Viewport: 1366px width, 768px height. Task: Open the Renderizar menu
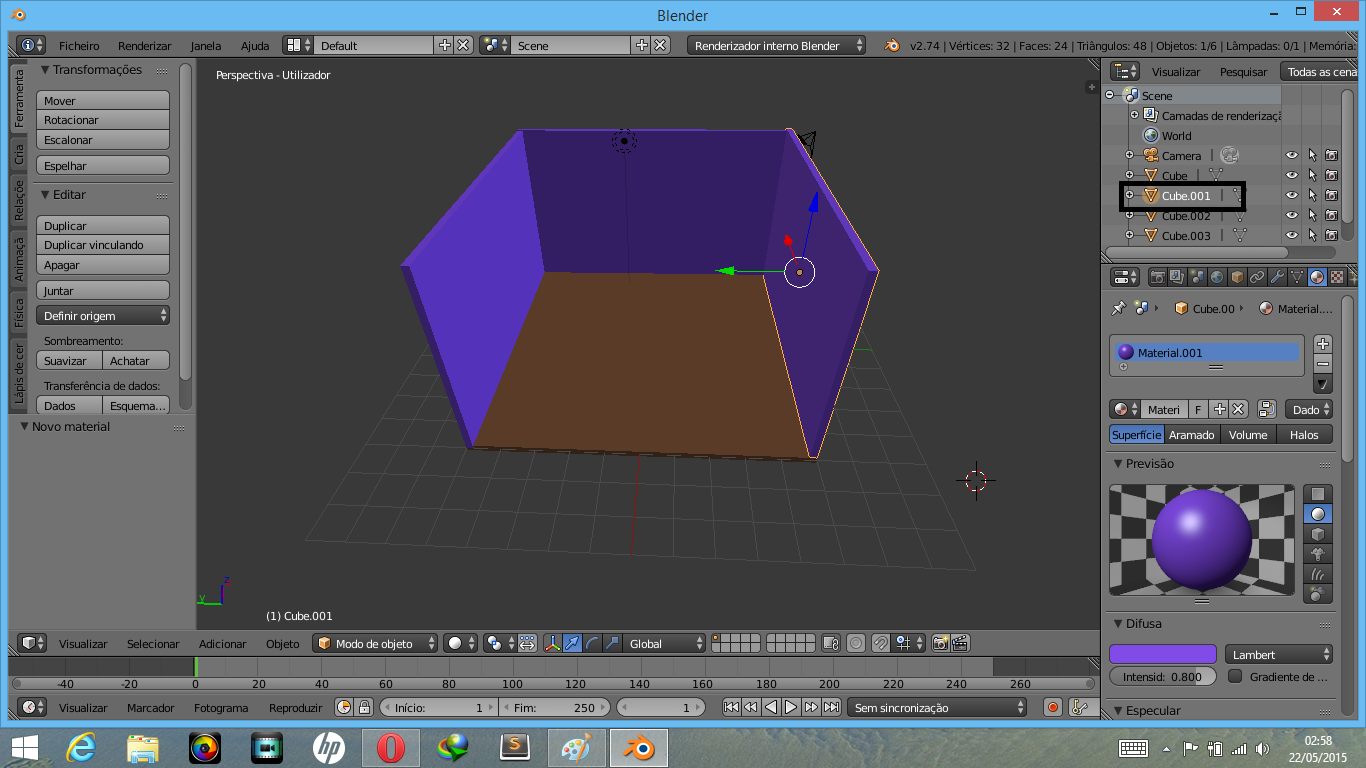pyautogui.click(x=144, y=46)
